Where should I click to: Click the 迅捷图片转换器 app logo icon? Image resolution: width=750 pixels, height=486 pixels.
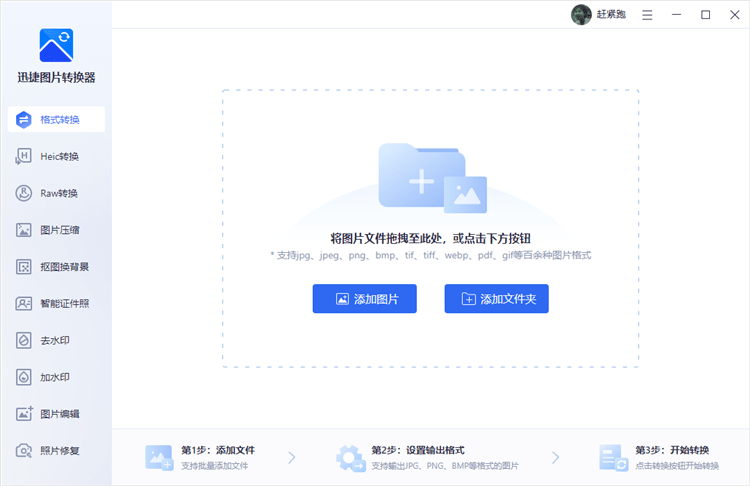(x=56, y=45)
